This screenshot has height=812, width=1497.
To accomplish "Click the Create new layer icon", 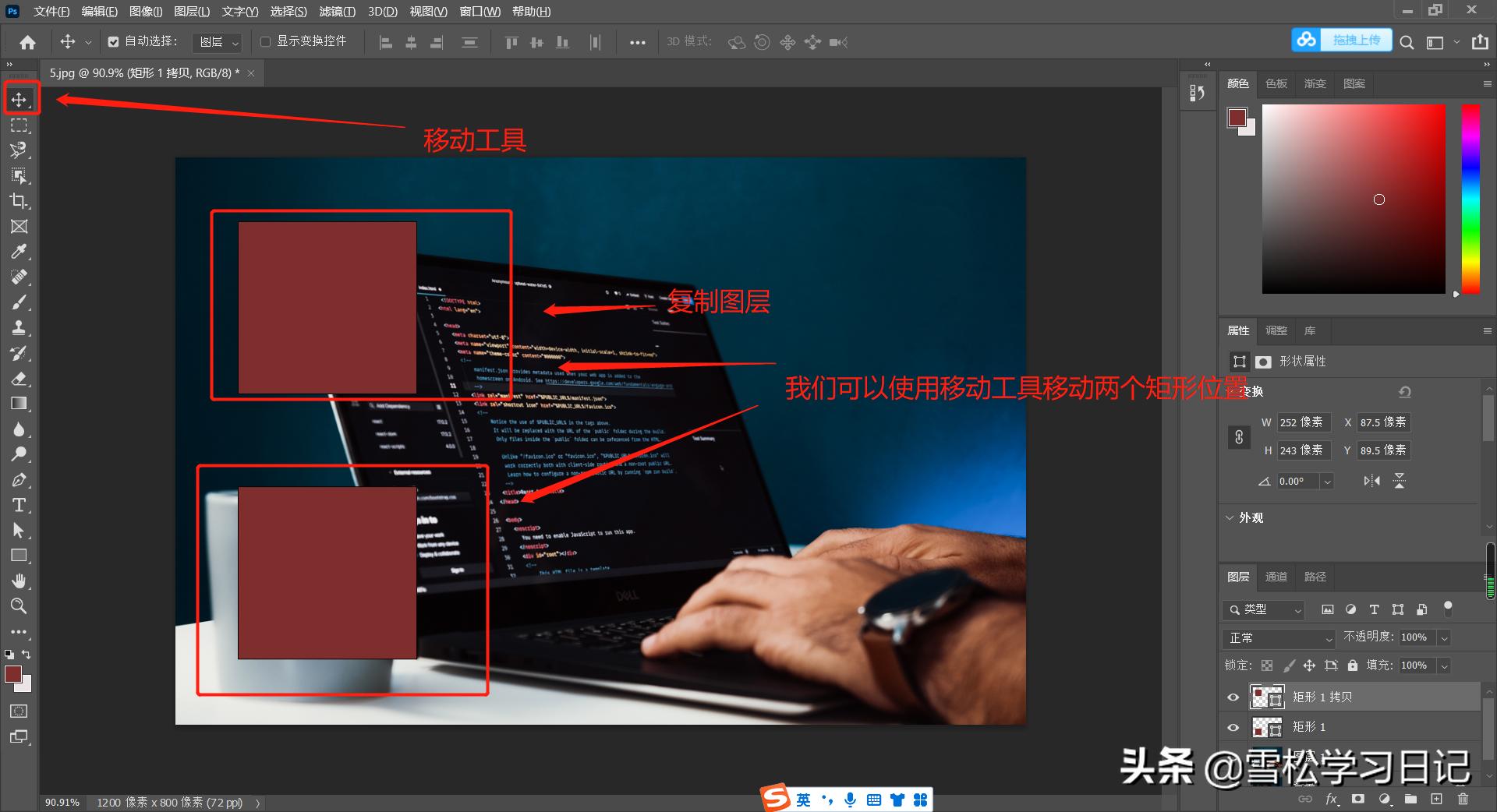I will click(1435, 799).
